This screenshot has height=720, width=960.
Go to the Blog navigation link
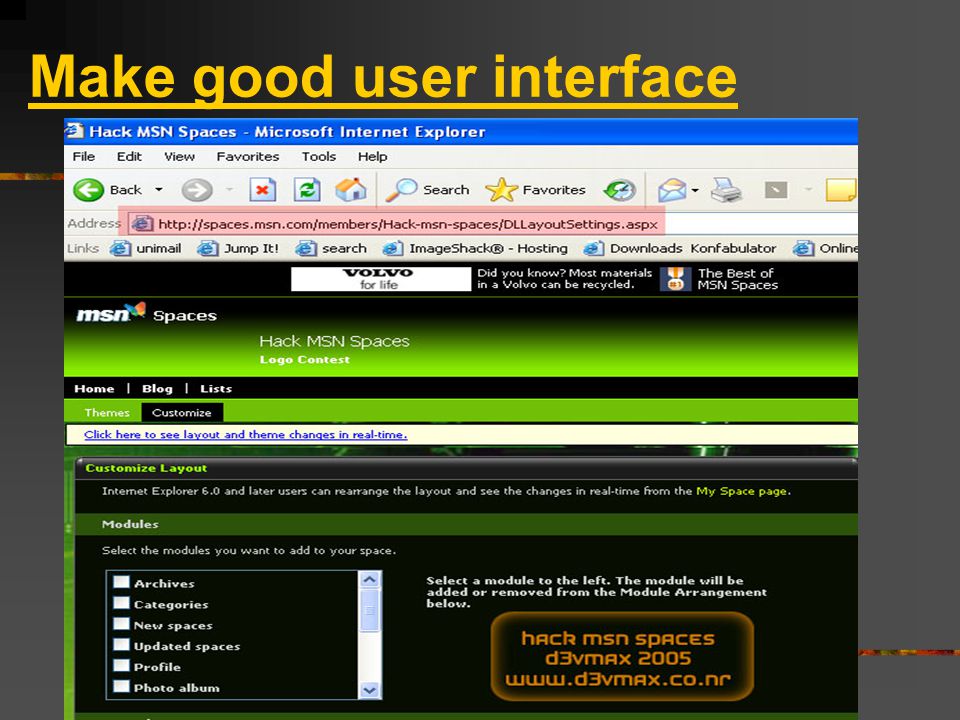pos(157,389)
